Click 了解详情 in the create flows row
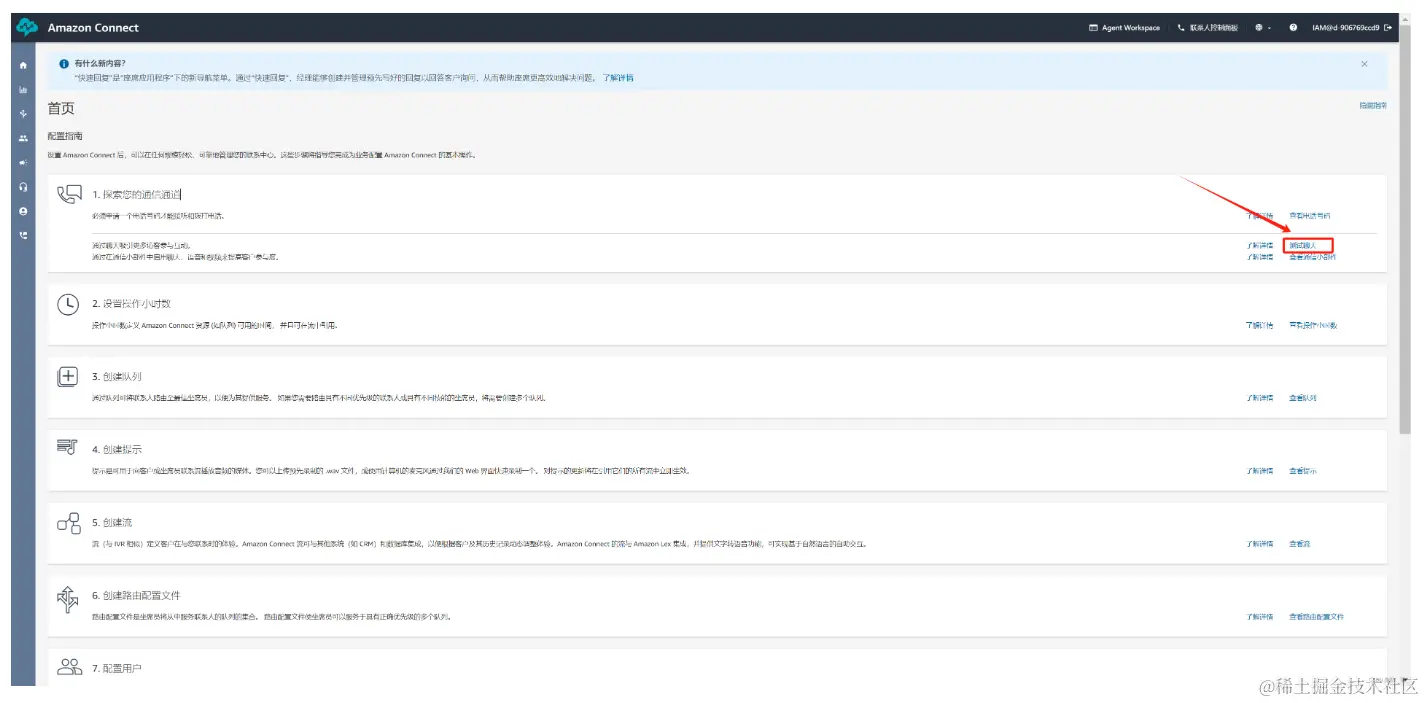Screen dimensions: 1425x703 pyautogui.click(x=1260, y=544)
